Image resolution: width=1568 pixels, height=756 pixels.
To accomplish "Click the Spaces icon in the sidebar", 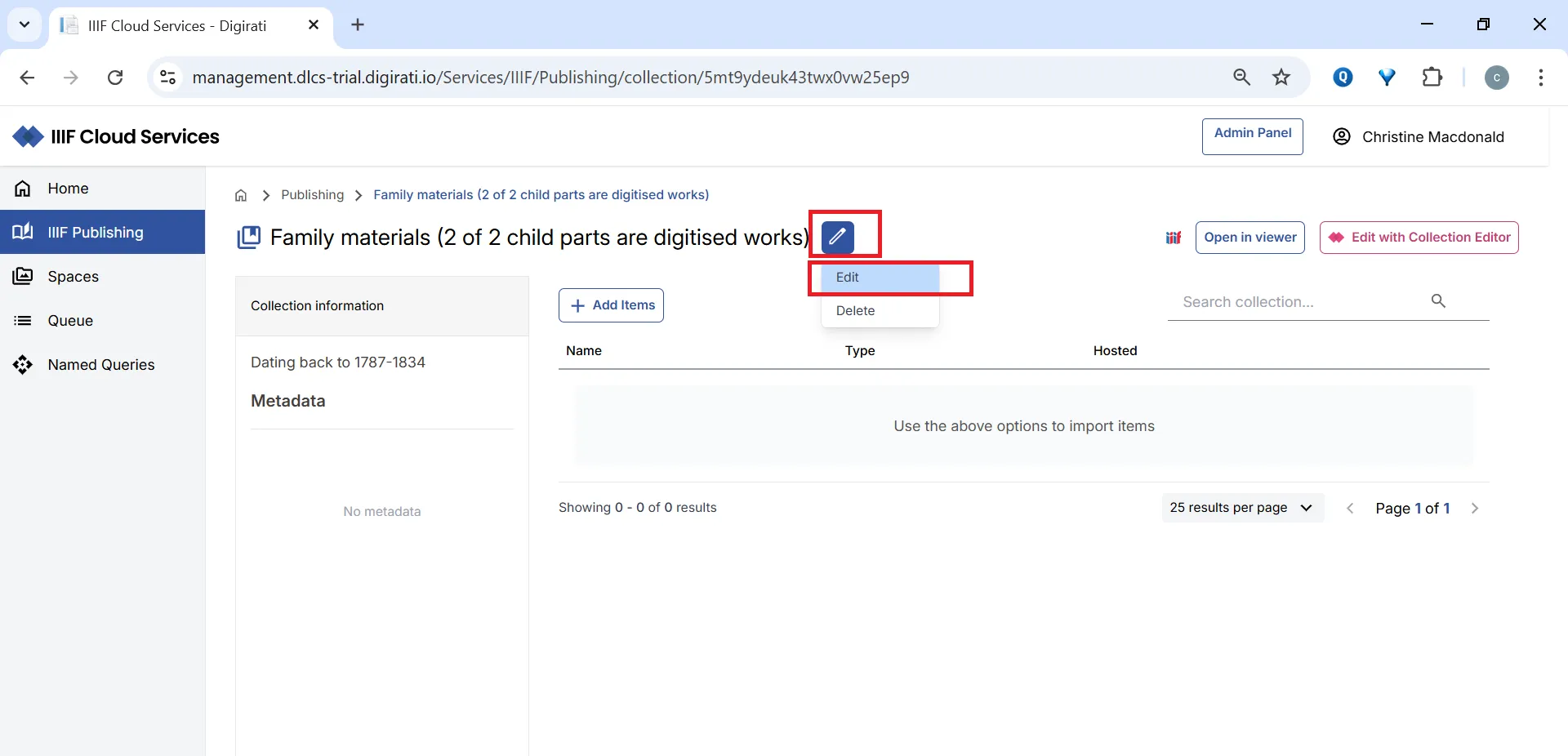I will pyautogui.click(x=24, y=276).
